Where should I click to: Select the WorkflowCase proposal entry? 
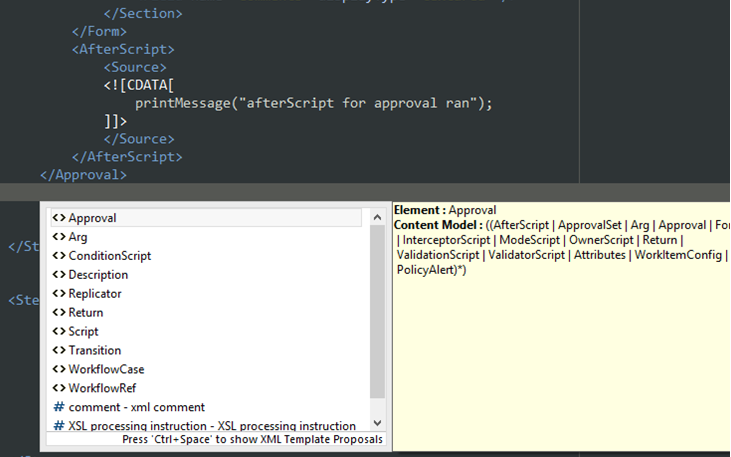[106, 369]
